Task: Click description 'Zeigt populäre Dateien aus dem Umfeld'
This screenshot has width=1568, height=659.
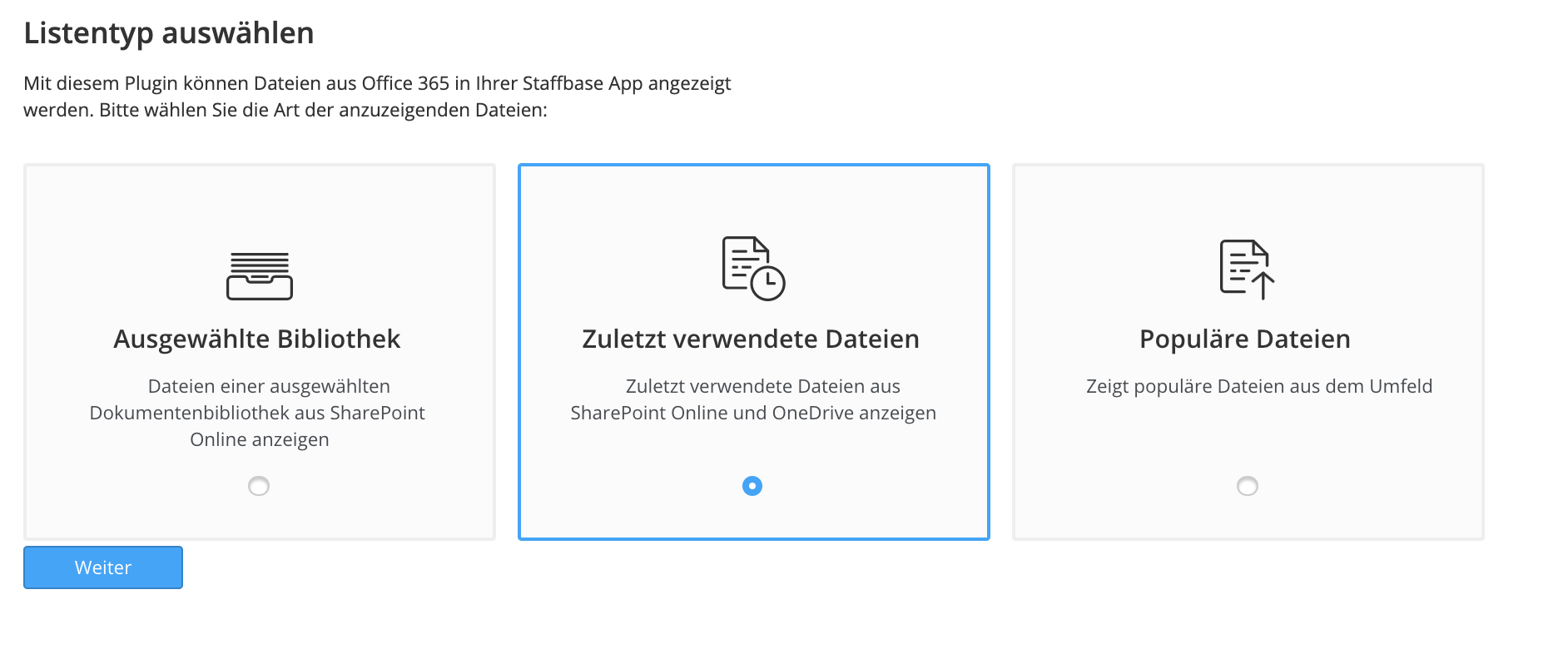Action: point(1259,386)
